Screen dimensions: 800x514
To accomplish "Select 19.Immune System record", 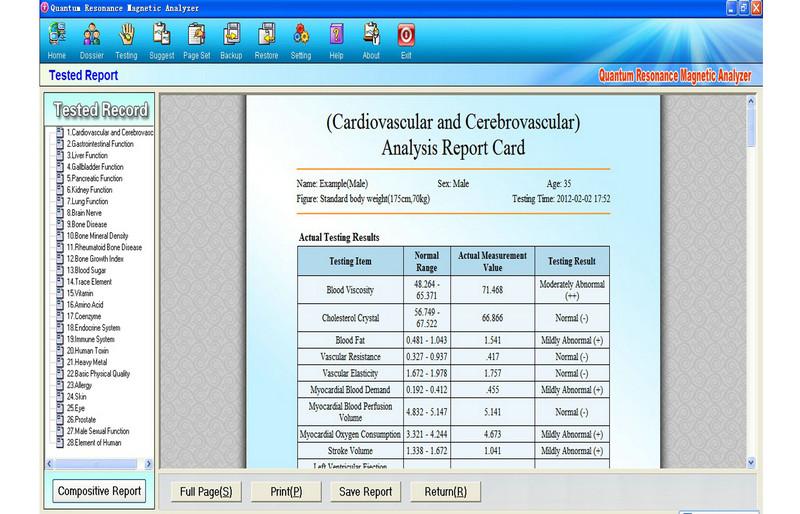I will [90, 339].
